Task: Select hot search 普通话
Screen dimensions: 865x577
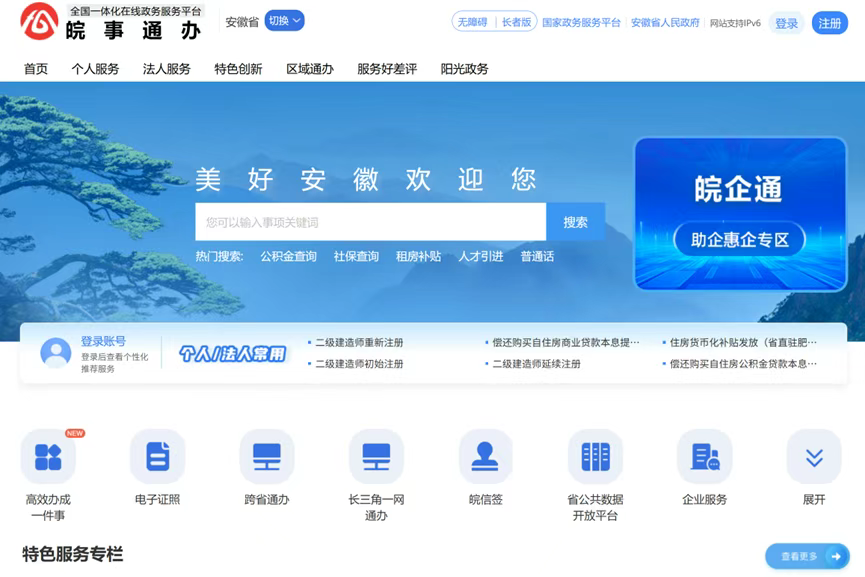Action: click(x=537, y=257)
